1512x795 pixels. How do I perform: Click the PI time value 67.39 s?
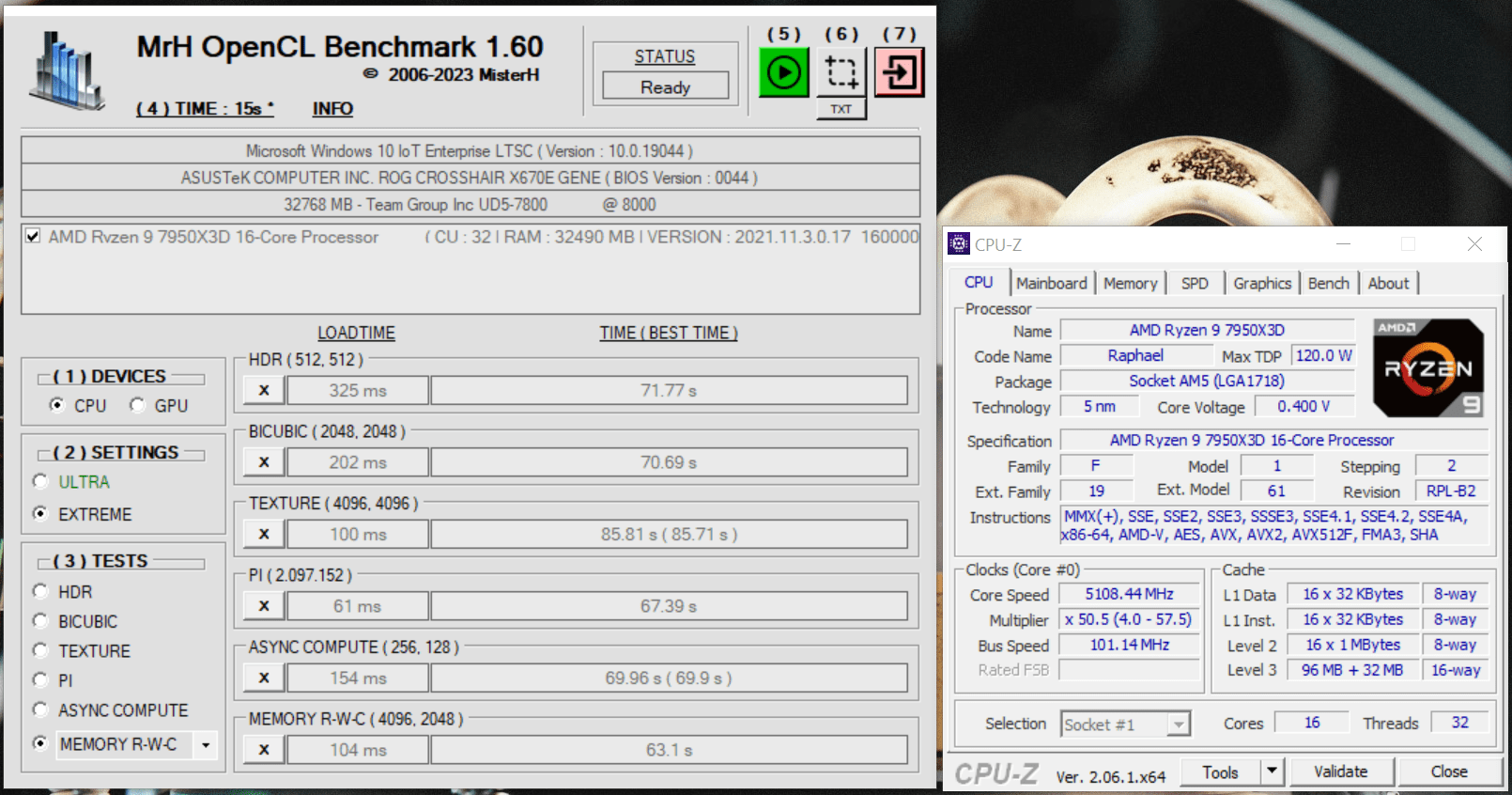pyautogui.click(x=669, y=606)
